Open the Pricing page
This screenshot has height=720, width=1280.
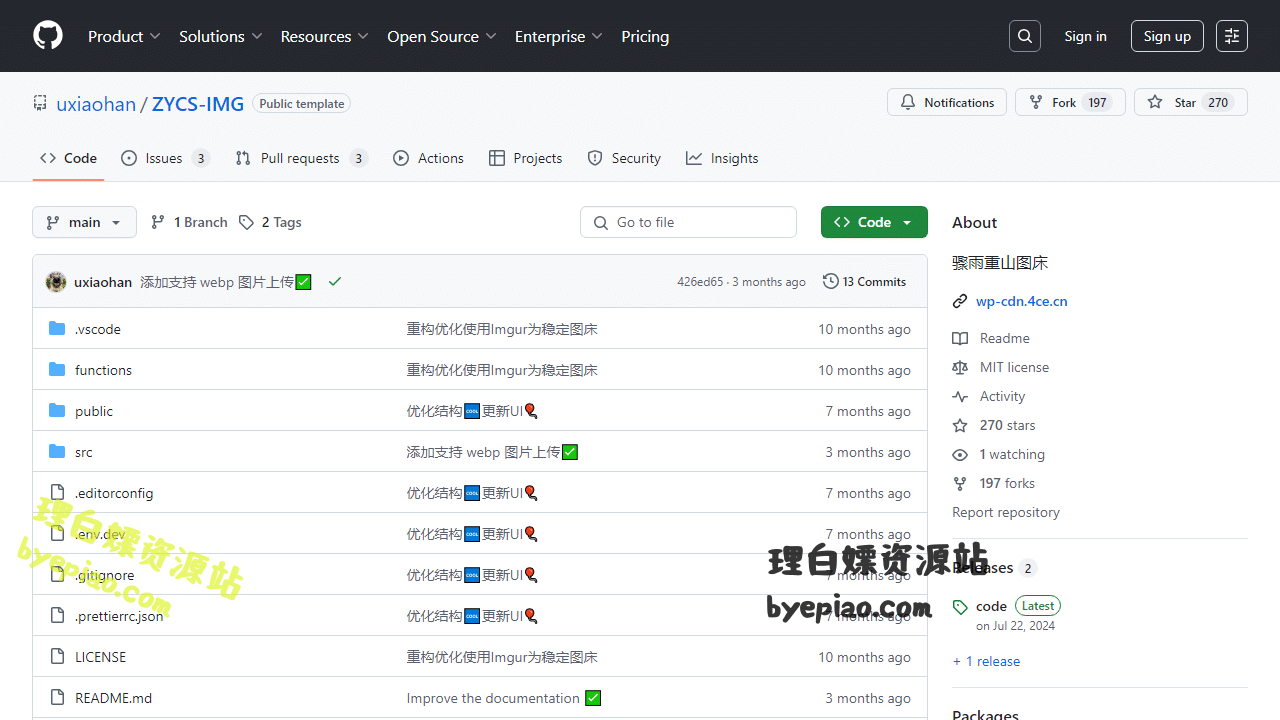645,36
